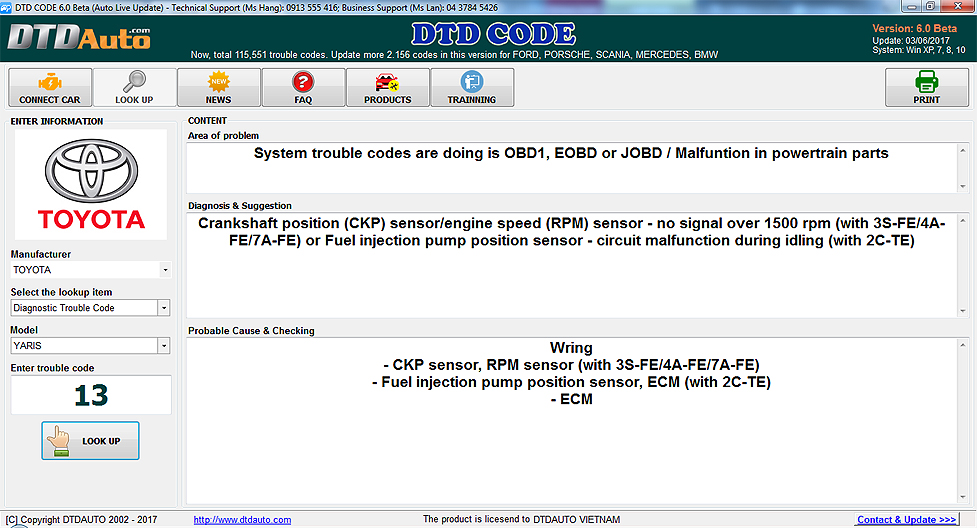Click Area of problem scrollbar down arrow
Screen dimensions: 977x528
click(x=963, y=186)
